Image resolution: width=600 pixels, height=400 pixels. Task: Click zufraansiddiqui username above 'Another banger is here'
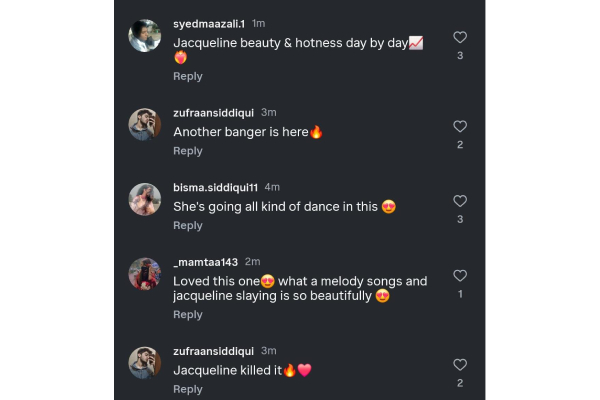[214, 112]
